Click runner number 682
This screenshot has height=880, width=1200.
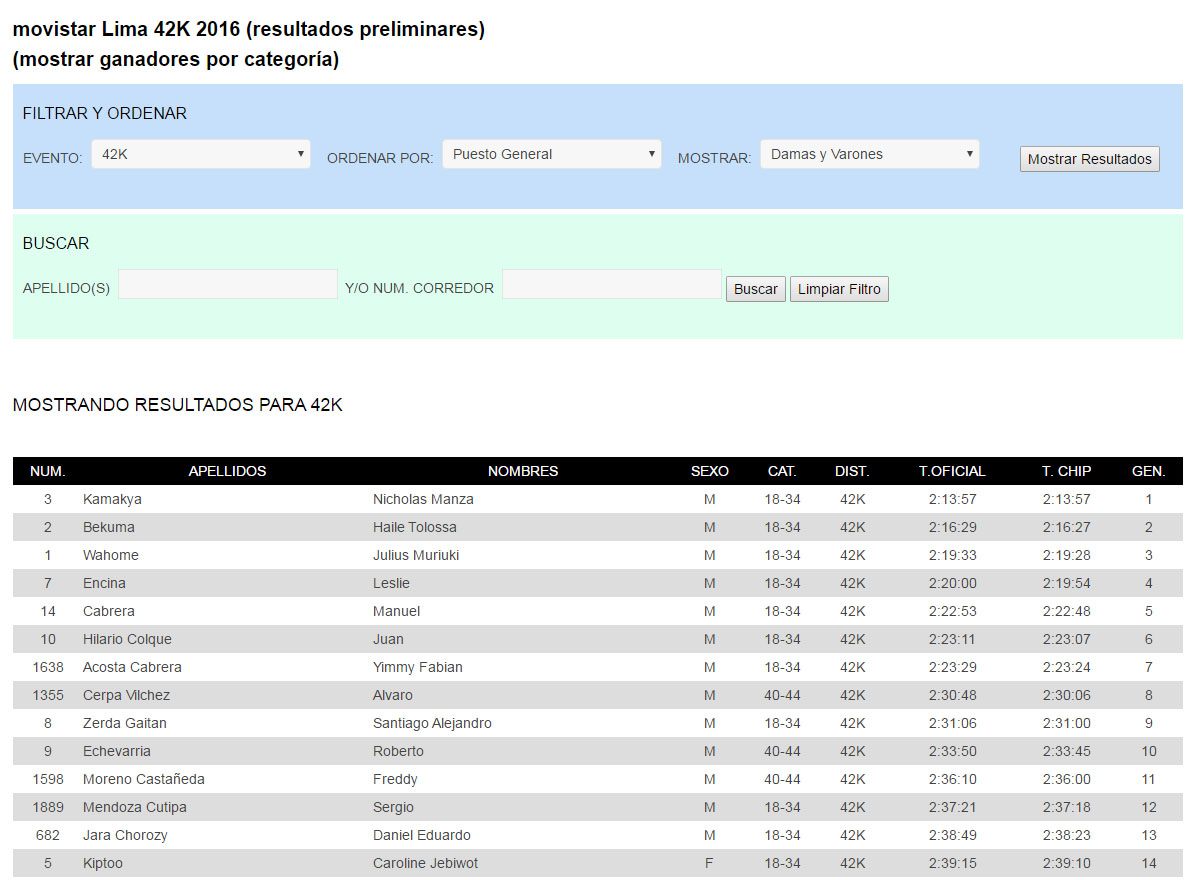click(x=48, y=835)
